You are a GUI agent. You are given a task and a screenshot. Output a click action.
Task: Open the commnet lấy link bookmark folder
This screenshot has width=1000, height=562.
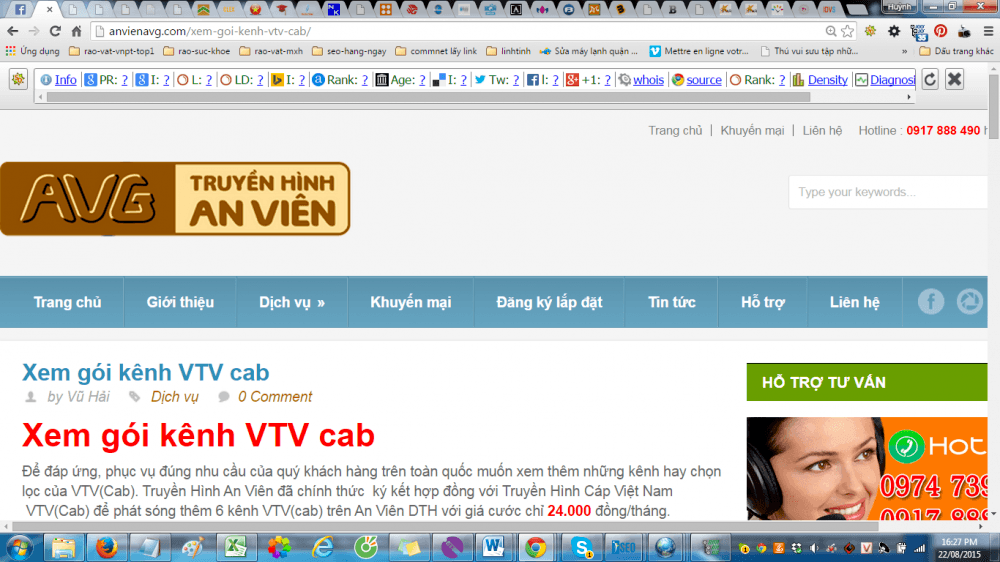[x=436, y=51]
